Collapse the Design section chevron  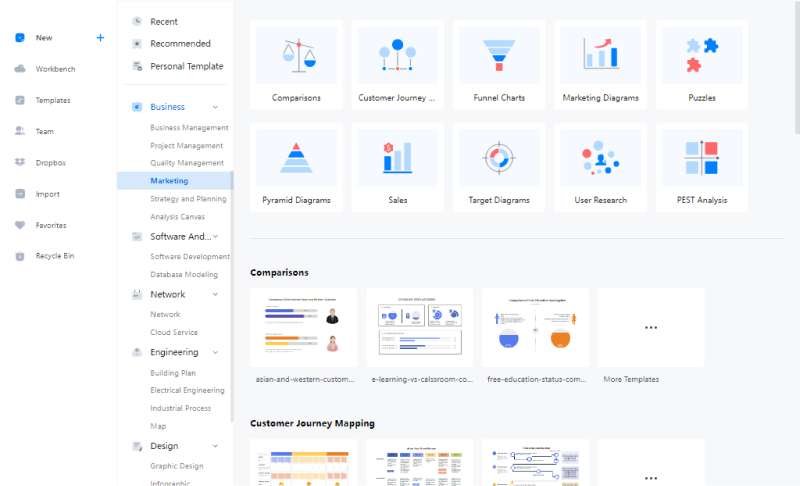pyautogui.click(x=215, y=446)
